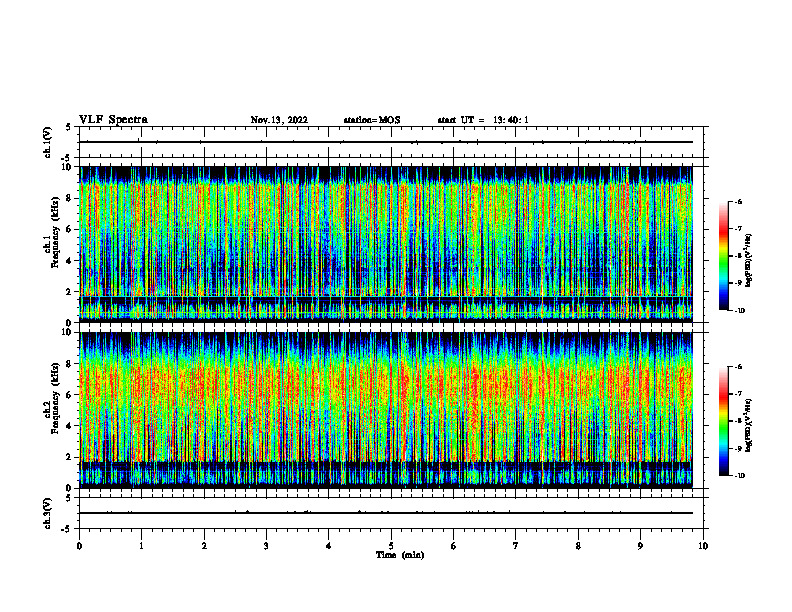Click the "4" kHz tick on ch.1 frequency axis
Screen dimensions: 792x612
[70, 261]
